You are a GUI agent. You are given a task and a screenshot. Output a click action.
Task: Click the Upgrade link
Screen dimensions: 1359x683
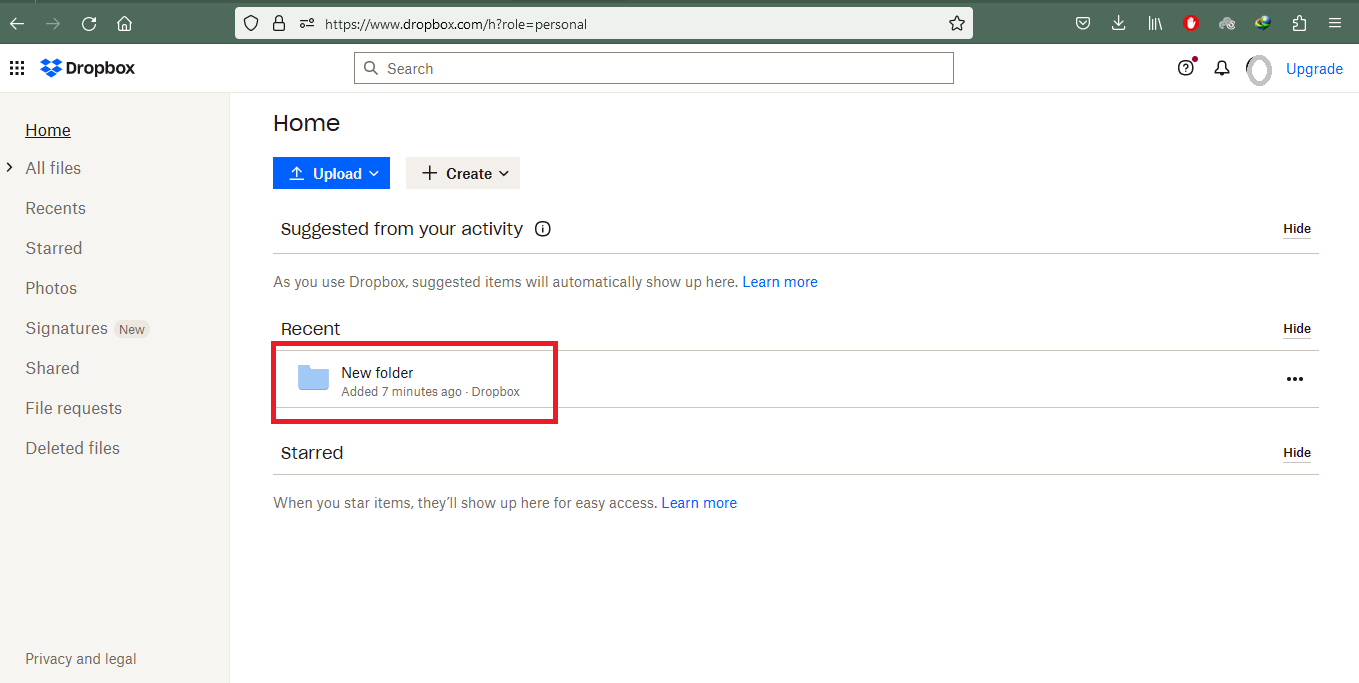point(1314,69)
